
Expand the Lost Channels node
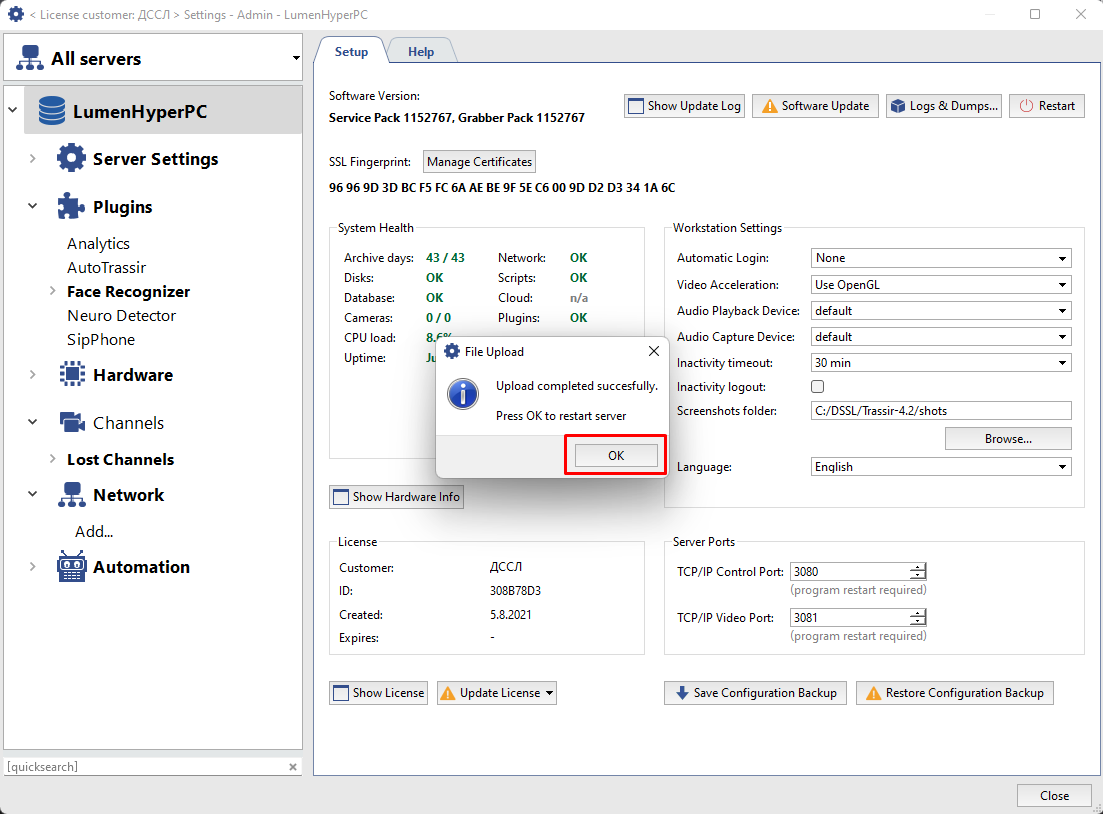pos(53,459)
